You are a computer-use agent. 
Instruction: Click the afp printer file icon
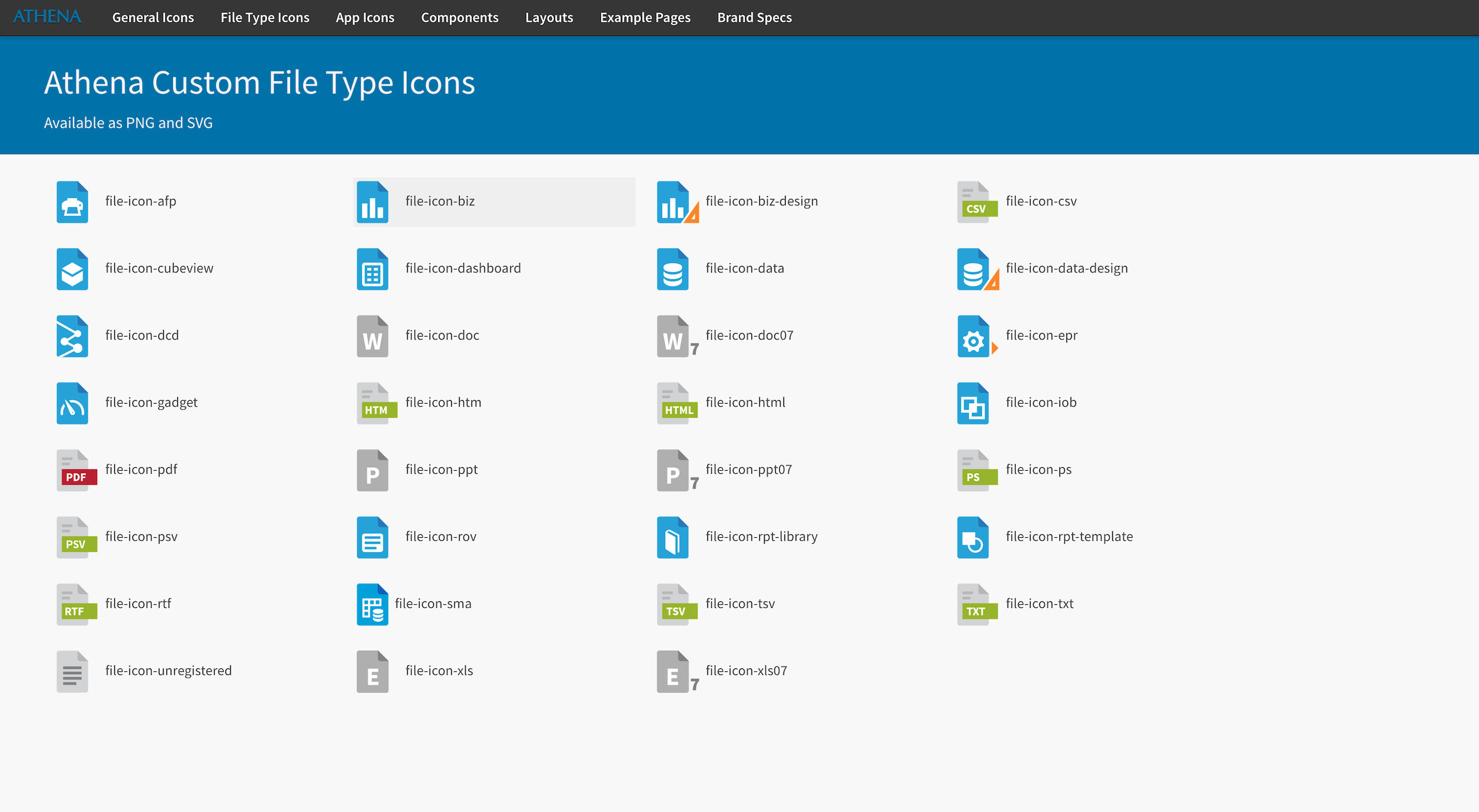coord(72,202)
